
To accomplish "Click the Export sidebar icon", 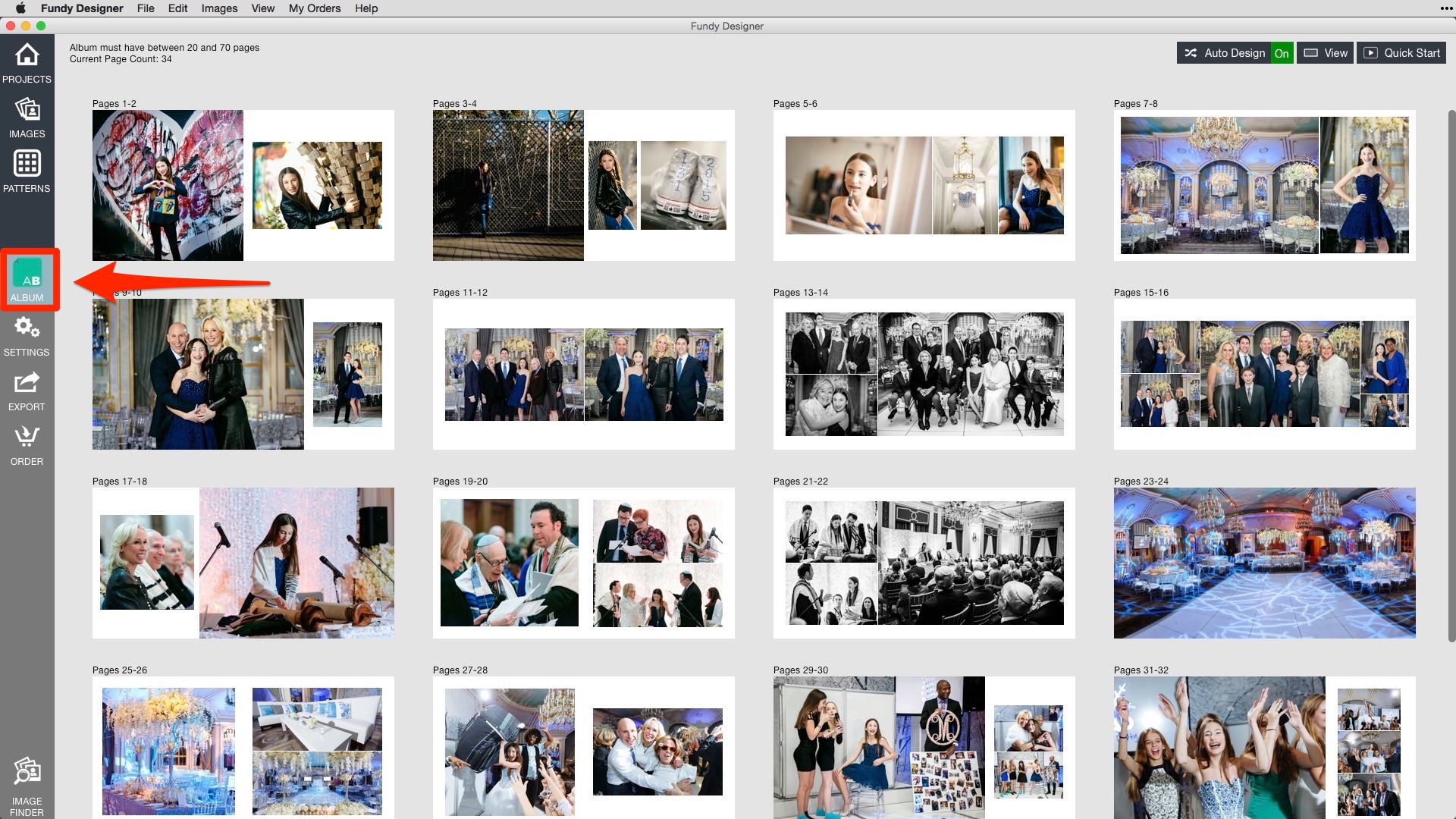I will (27, 389).
